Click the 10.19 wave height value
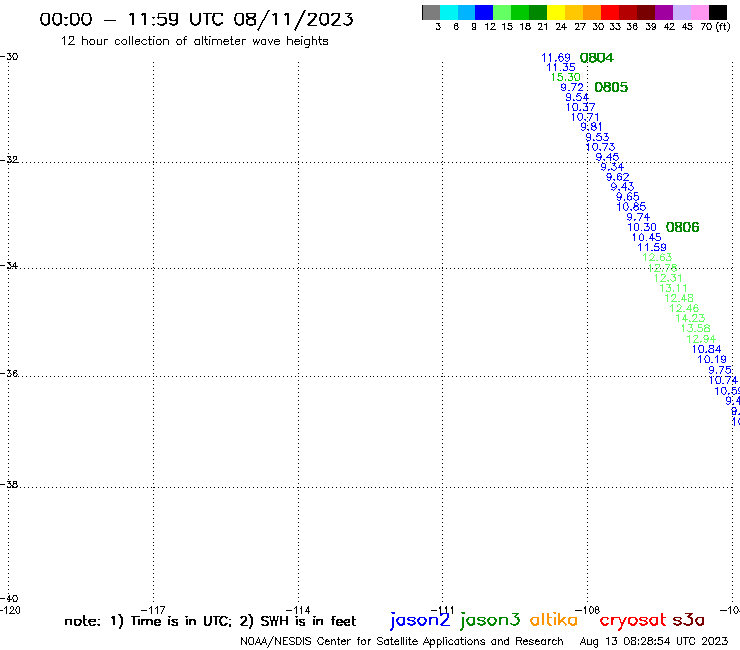 coord(712,359)
